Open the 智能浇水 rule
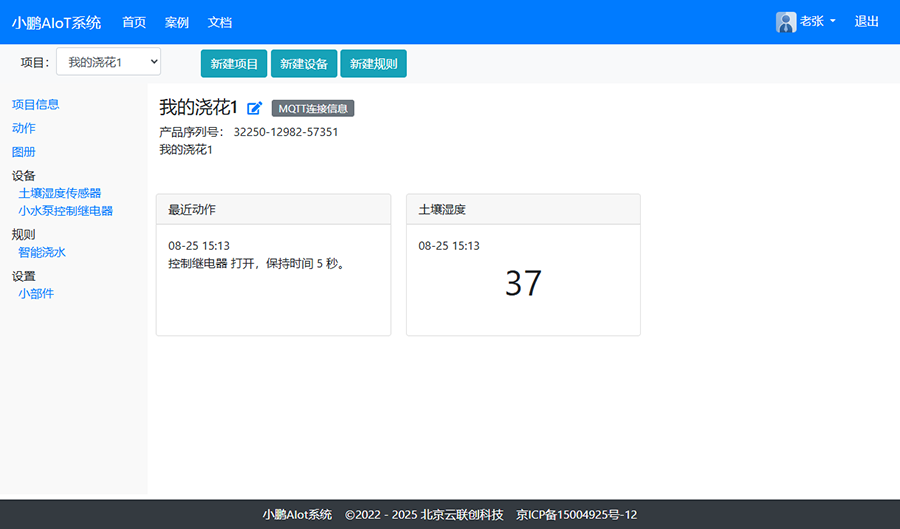900x529 pixels. coord(42,253)
